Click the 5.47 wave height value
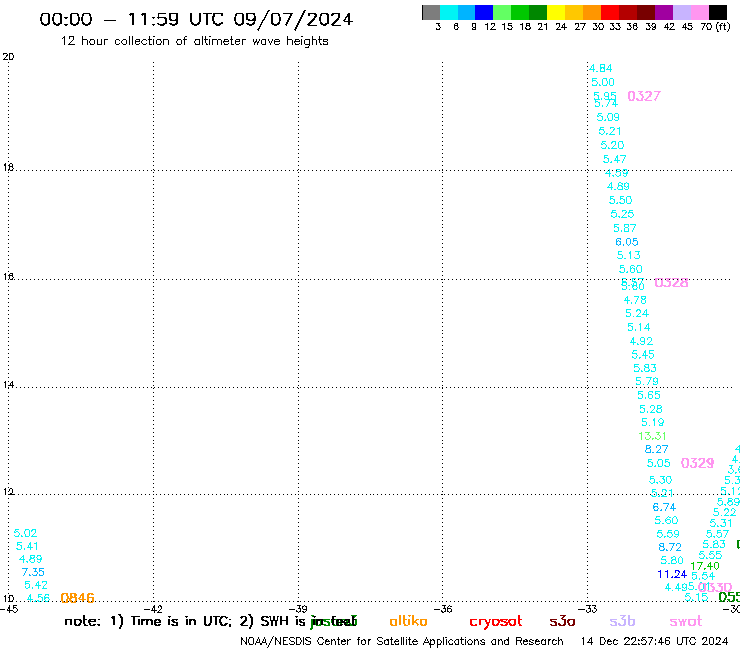 click(614, 160)
